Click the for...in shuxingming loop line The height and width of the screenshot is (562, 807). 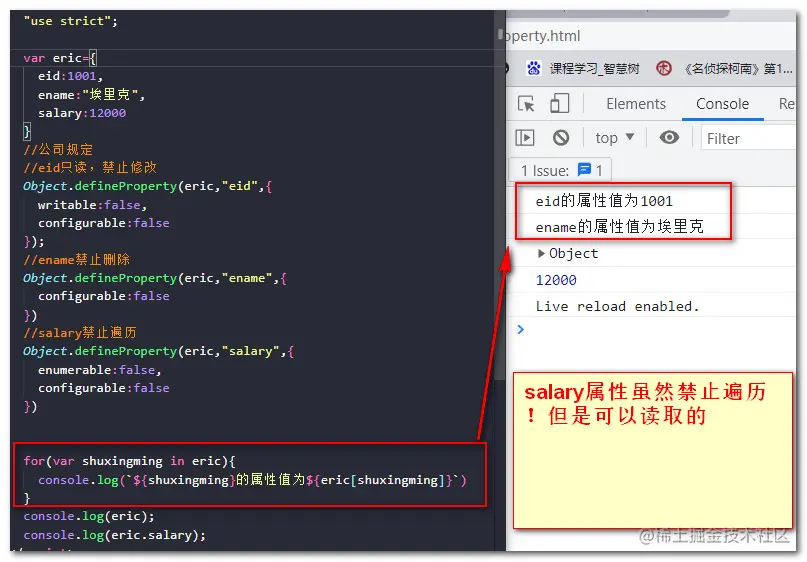[x=129, y=461]
